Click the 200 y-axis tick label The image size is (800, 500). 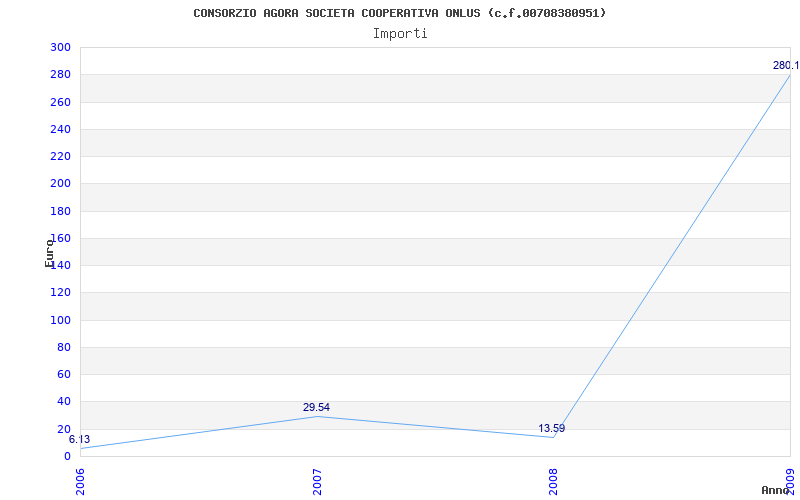point(60,184)
